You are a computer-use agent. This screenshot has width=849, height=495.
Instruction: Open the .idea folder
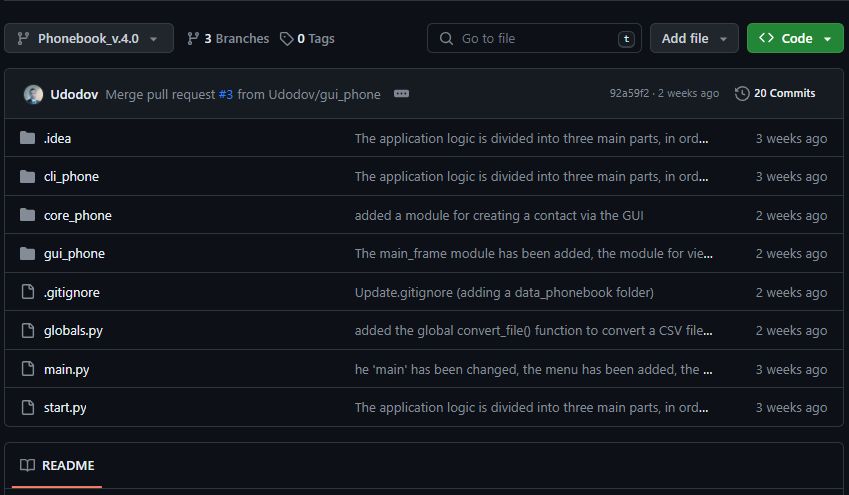(x=57, y=139)
